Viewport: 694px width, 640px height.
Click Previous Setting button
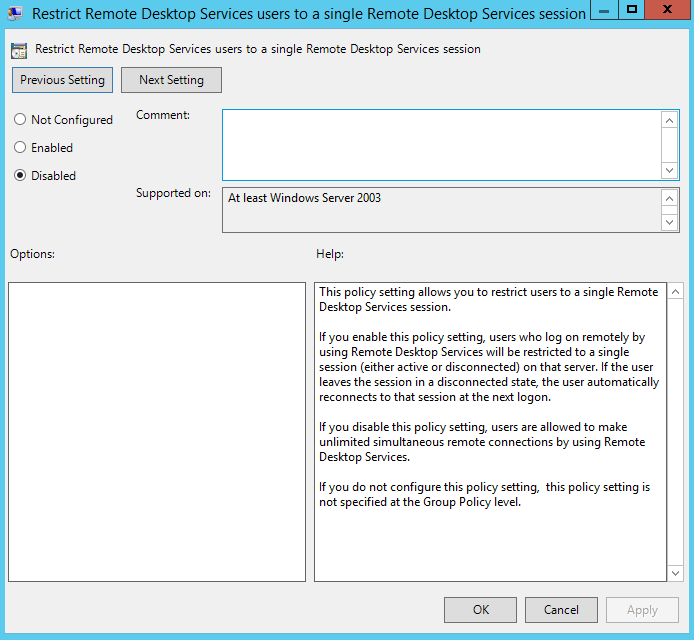coord(62,80)
